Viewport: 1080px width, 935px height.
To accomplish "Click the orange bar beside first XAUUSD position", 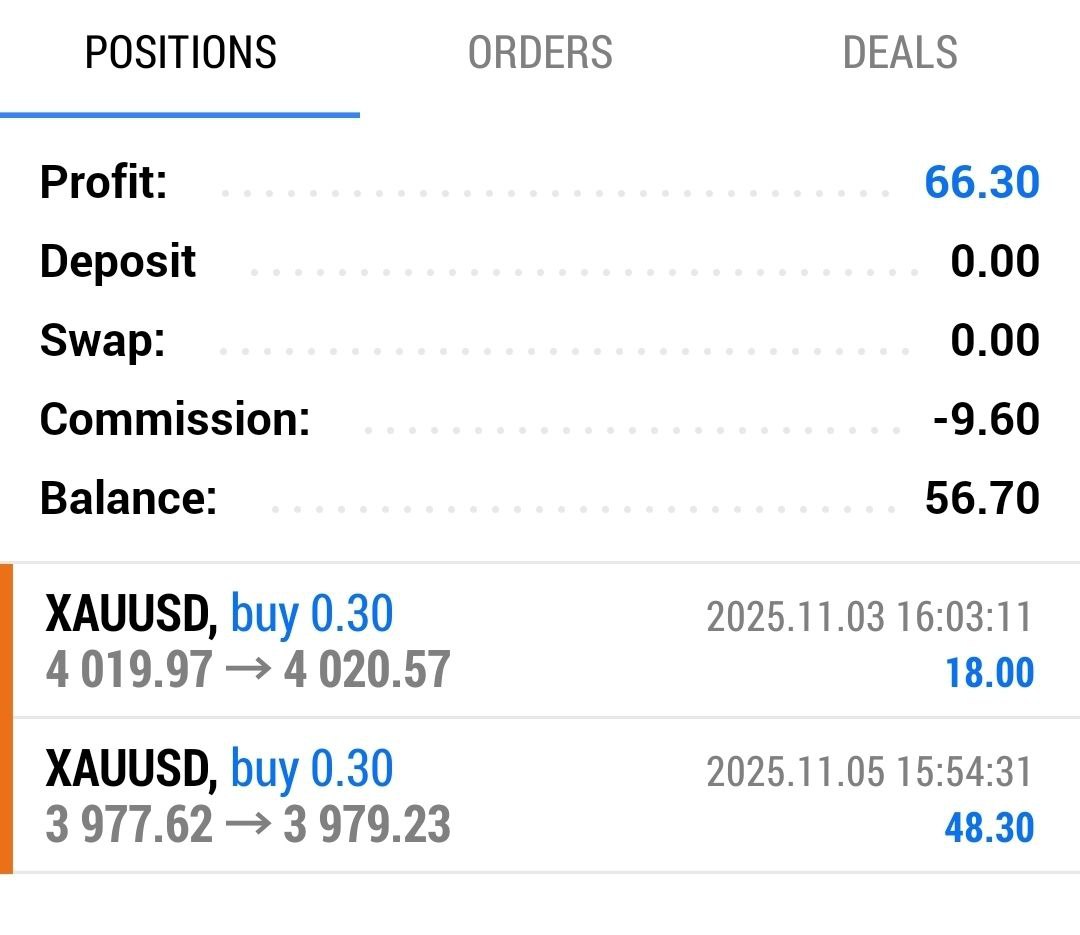I will 7,640.
